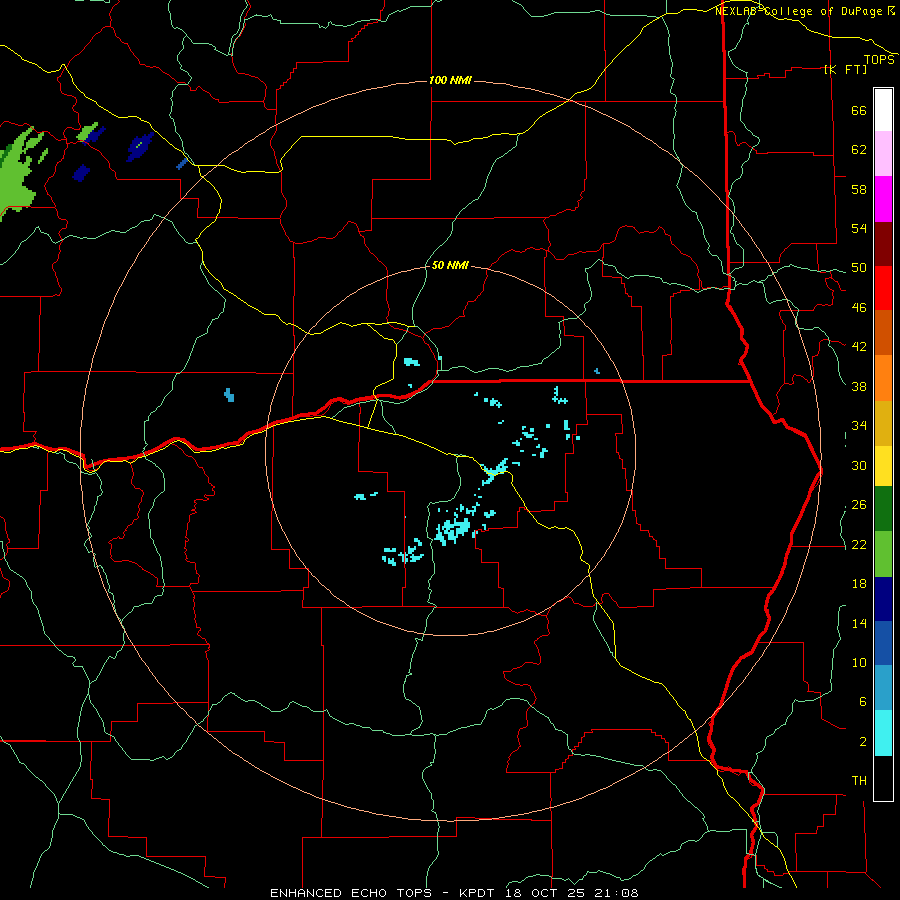The width and height of the screenshot is (900, 900).
Task: Pick the light green legend swatch
Action: point(883,554)
